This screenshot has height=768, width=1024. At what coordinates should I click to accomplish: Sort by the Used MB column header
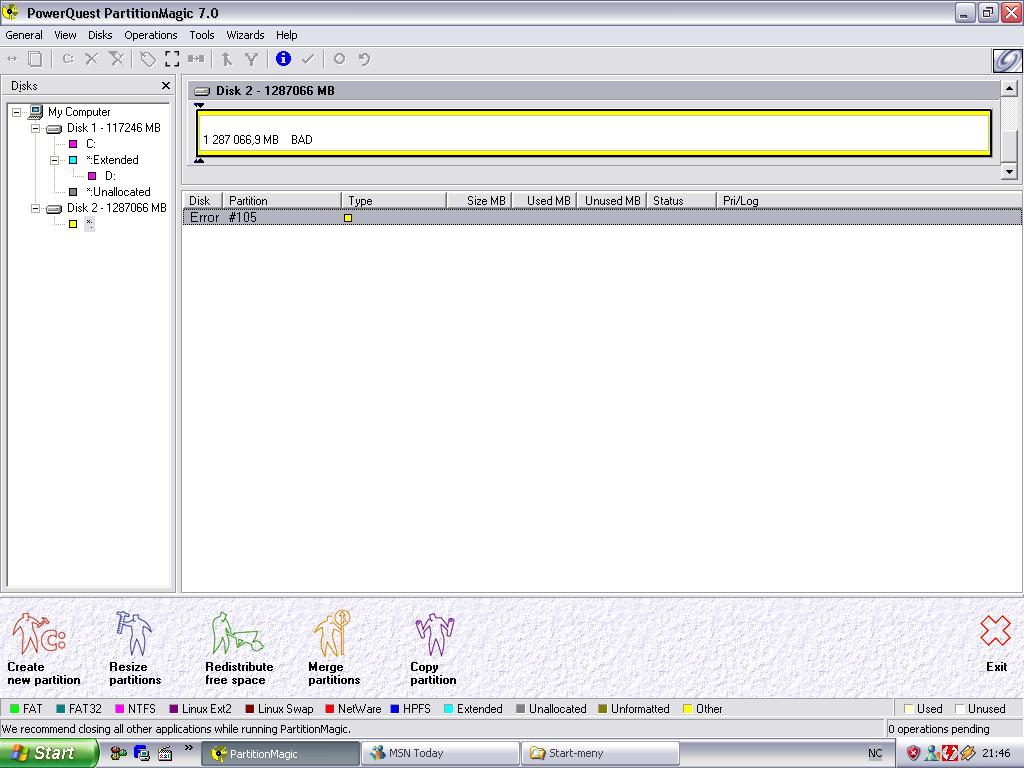coord(544,200)
